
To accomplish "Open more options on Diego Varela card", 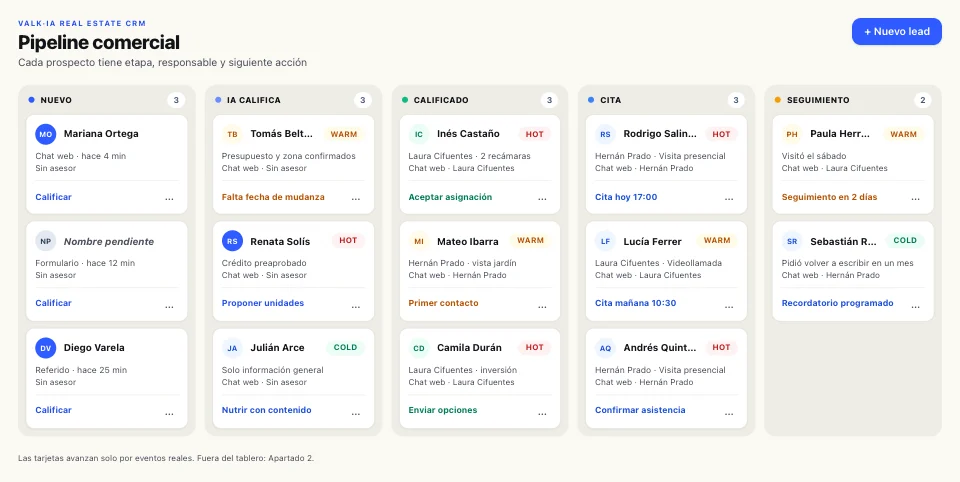I will coord(169,413).
